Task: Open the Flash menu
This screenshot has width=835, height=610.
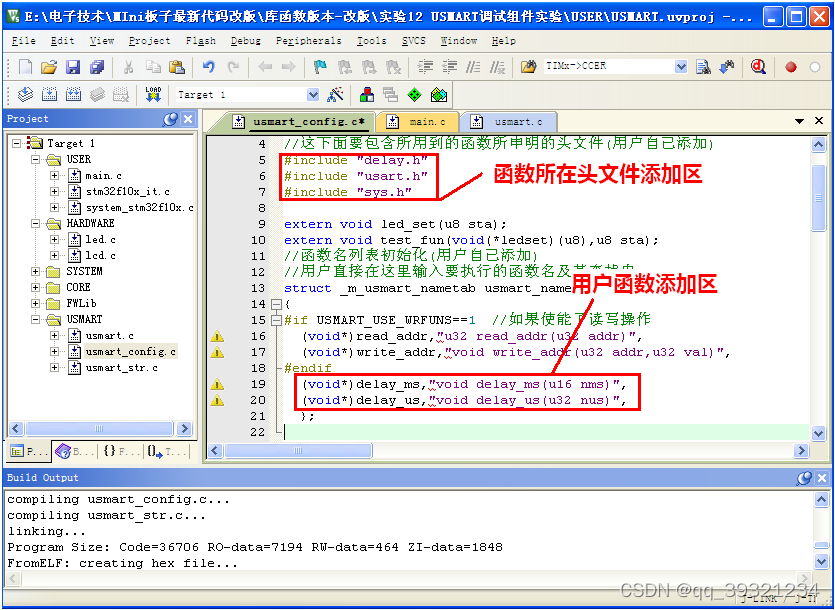Action: 201,41
